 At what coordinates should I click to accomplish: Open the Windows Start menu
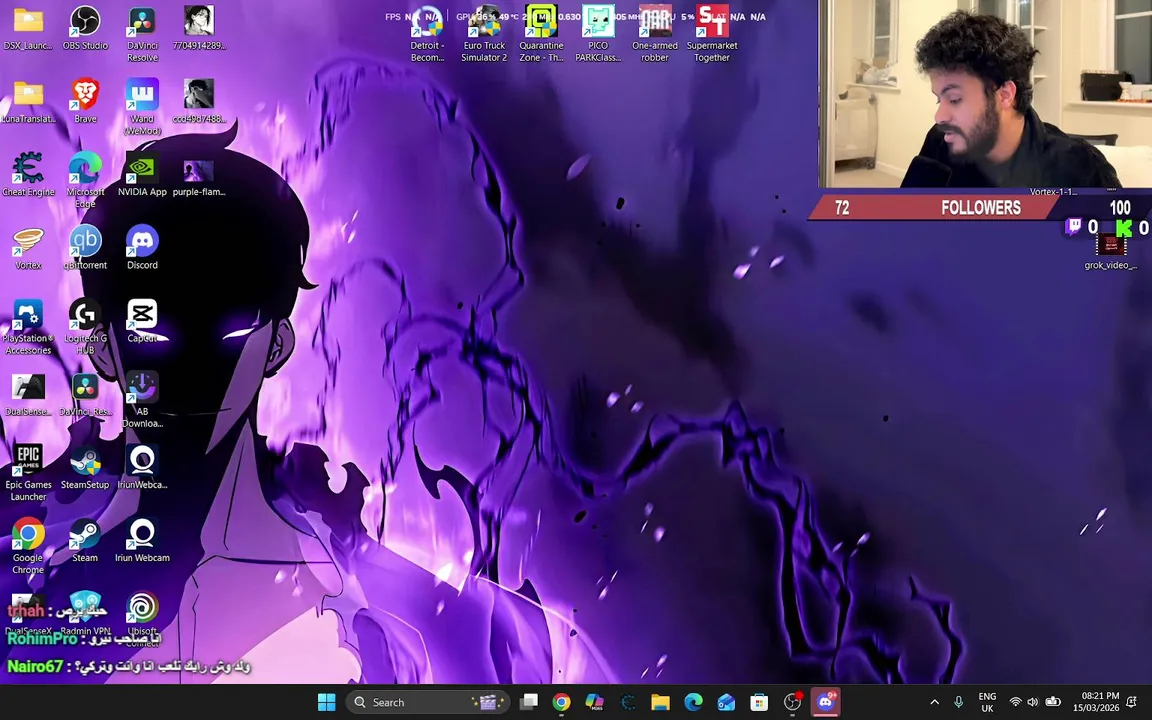tap(327, 702)
